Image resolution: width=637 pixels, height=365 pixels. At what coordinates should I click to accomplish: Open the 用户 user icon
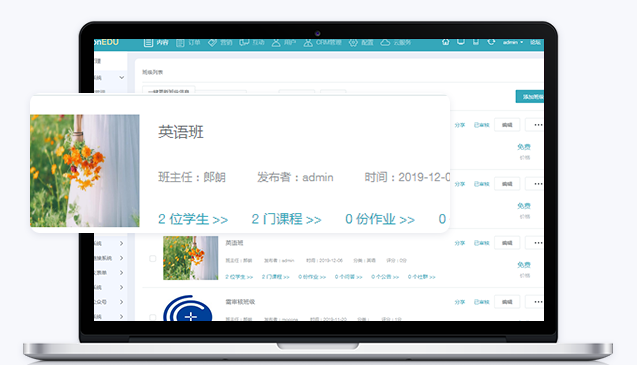276,42
